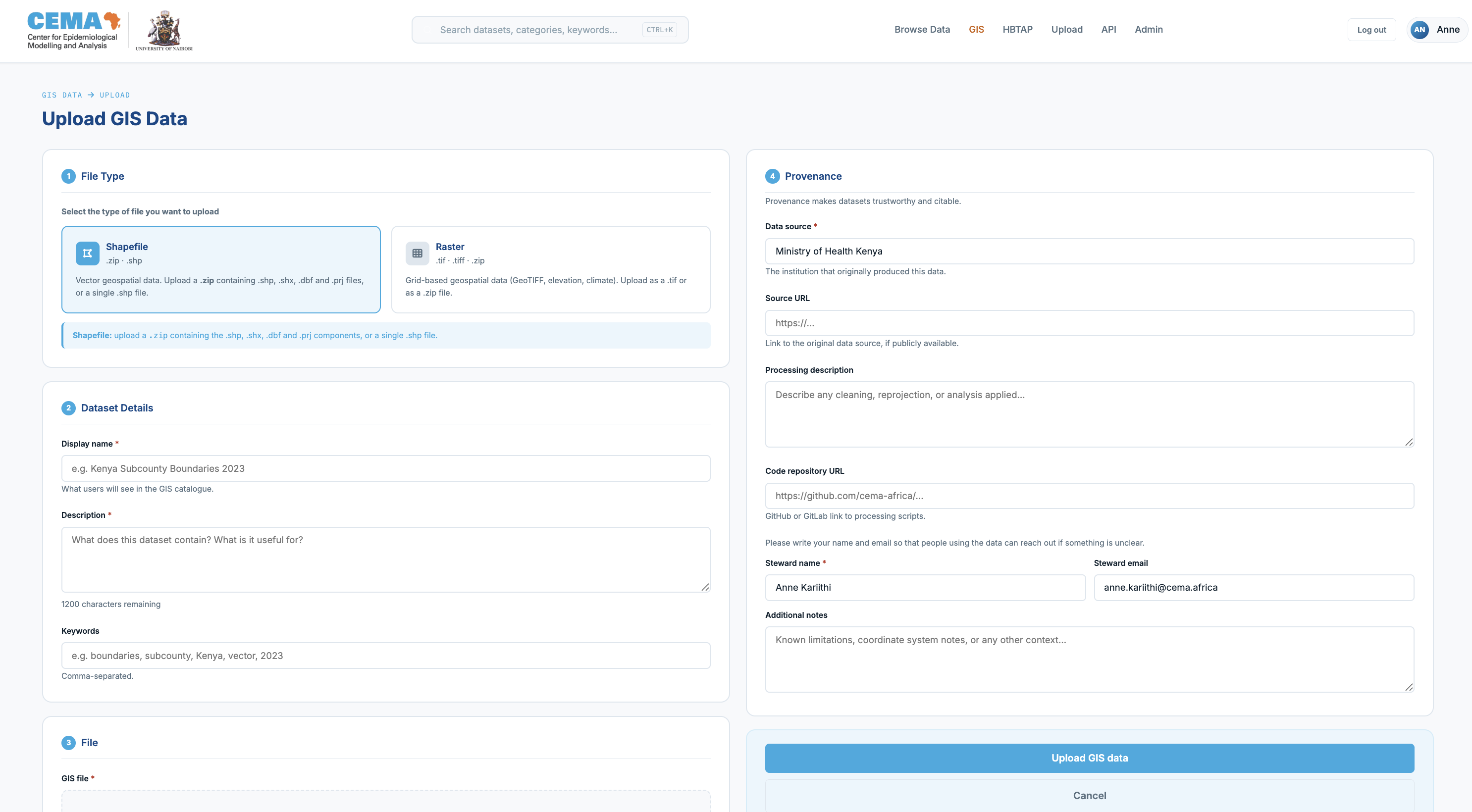Click the Dataset Details section heading

tap(117, 408)
